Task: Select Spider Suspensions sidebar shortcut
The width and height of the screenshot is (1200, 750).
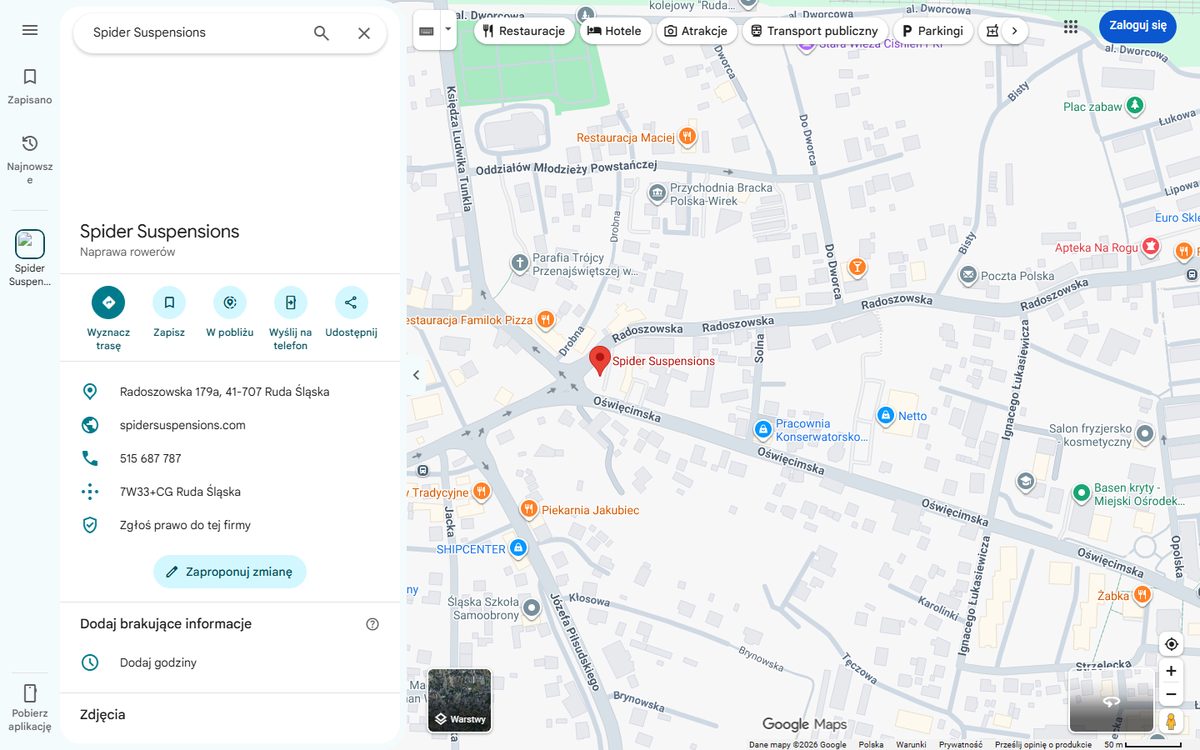Action: click(30, 258)
